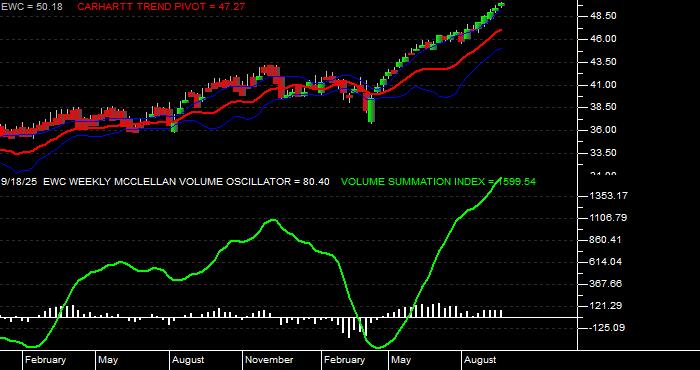Click the summation index trough before May
The height and width of the screenshot is (370, 700).
click(379, 347)
